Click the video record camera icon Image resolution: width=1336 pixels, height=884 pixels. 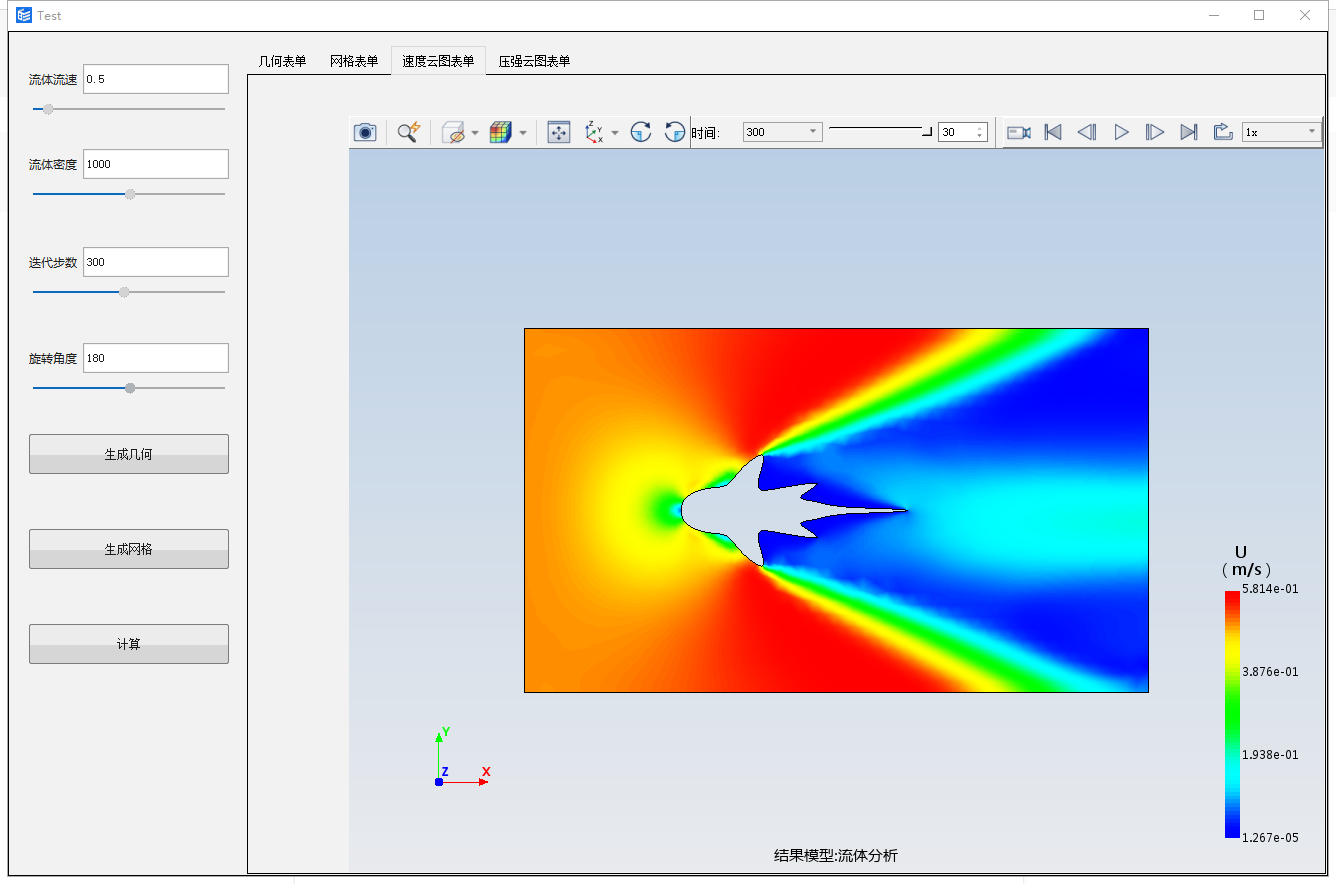click(1019, 132)
